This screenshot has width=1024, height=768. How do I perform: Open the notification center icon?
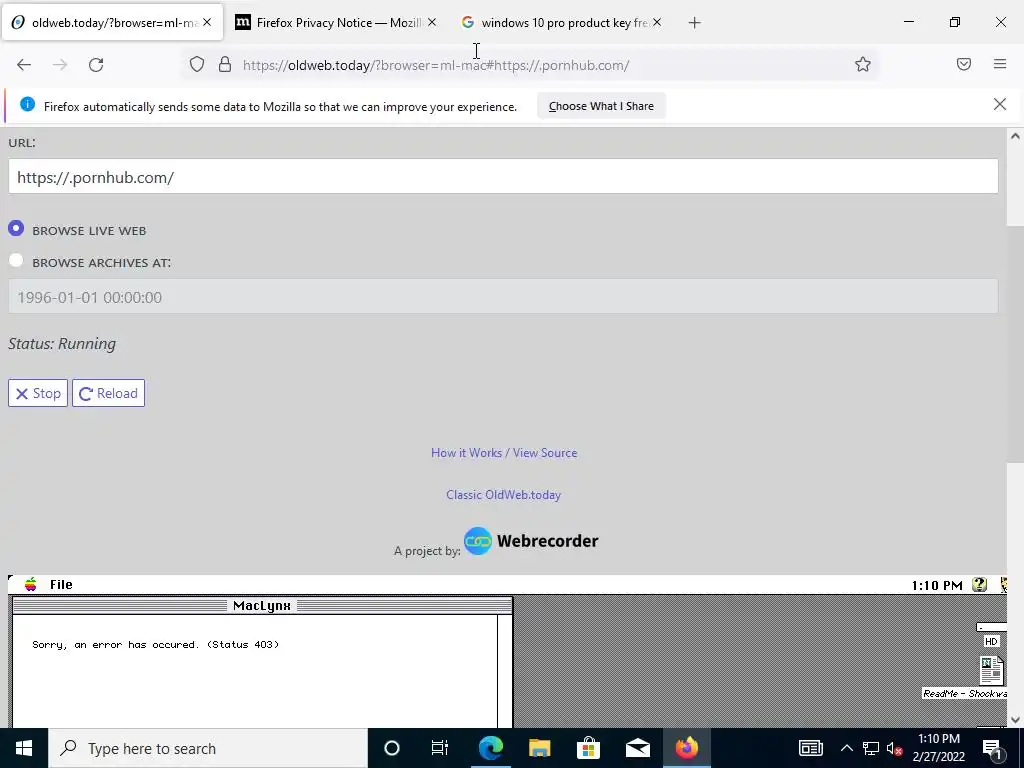click(x=992, y=748)
